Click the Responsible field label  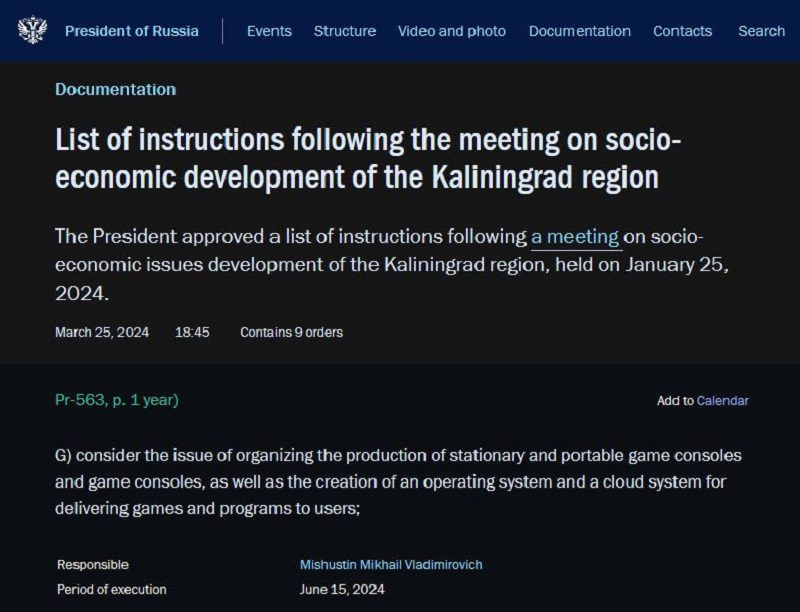(x=93, y=565)
